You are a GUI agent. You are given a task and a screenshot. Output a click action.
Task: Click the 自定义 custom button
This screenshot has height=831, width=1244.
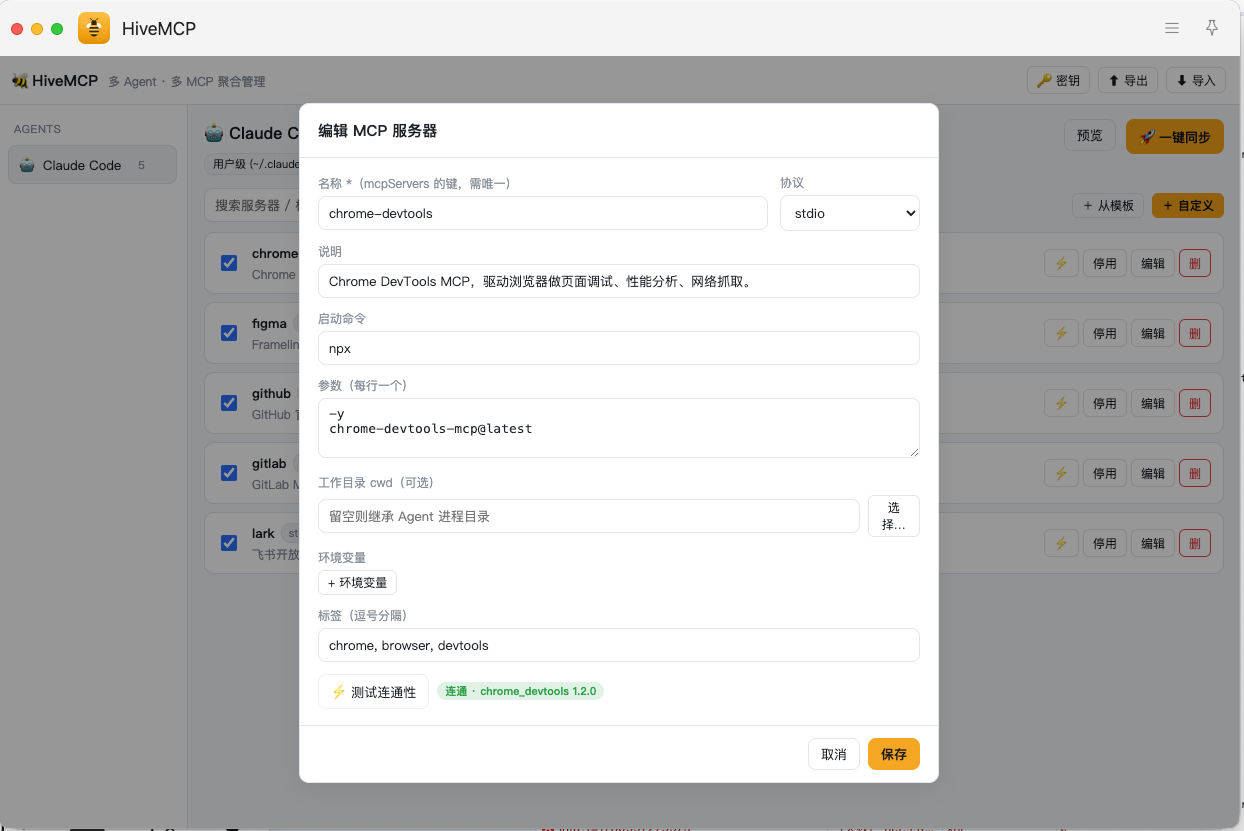click(1188, 205)
